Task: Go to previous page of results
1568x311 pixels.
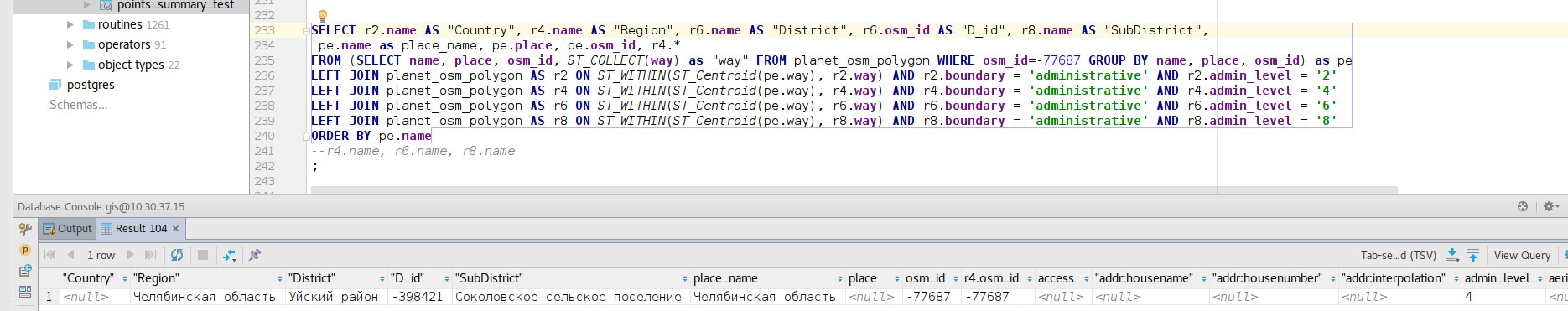Action: coord(70,255)
